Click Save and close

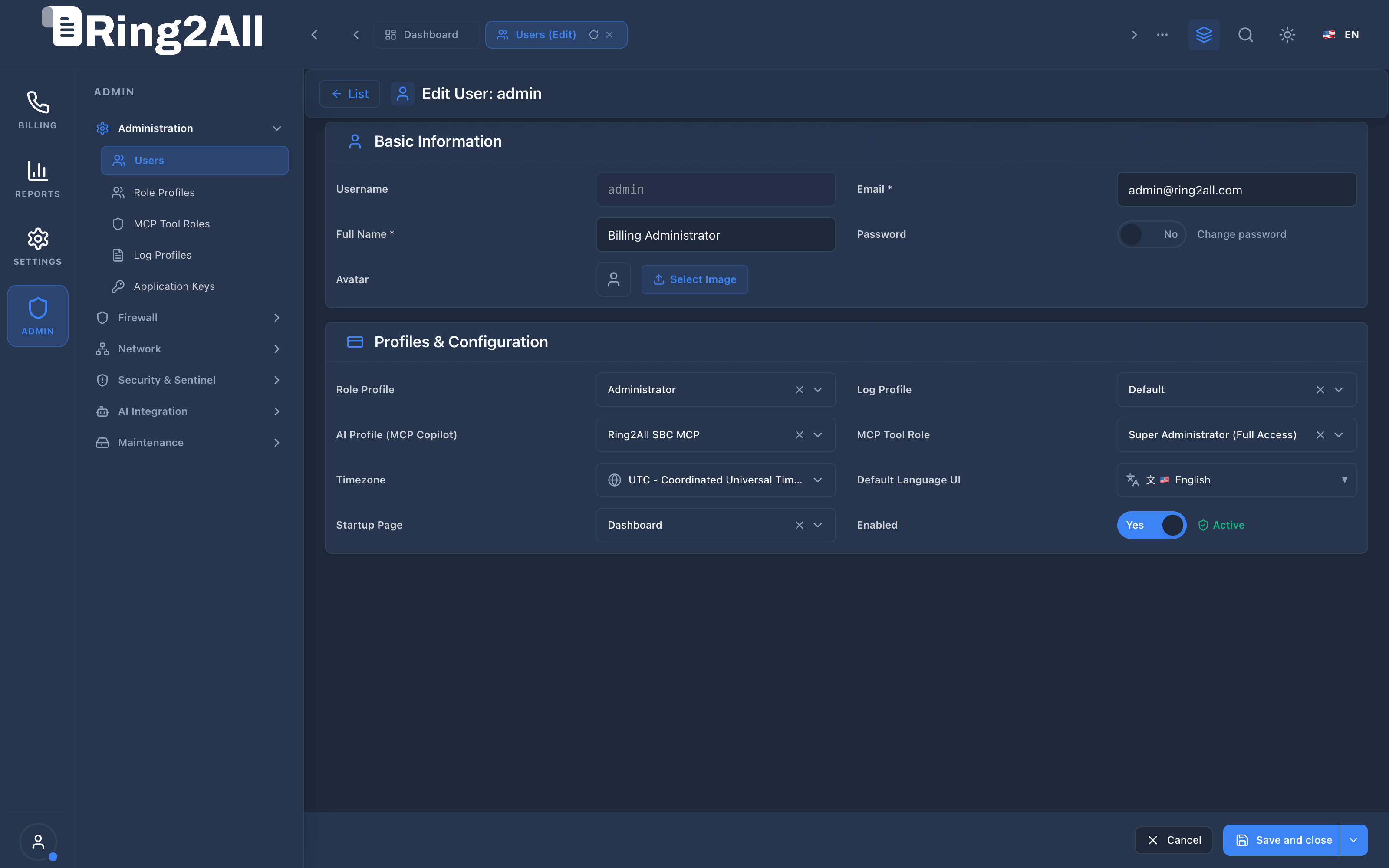click(1282, 841)
